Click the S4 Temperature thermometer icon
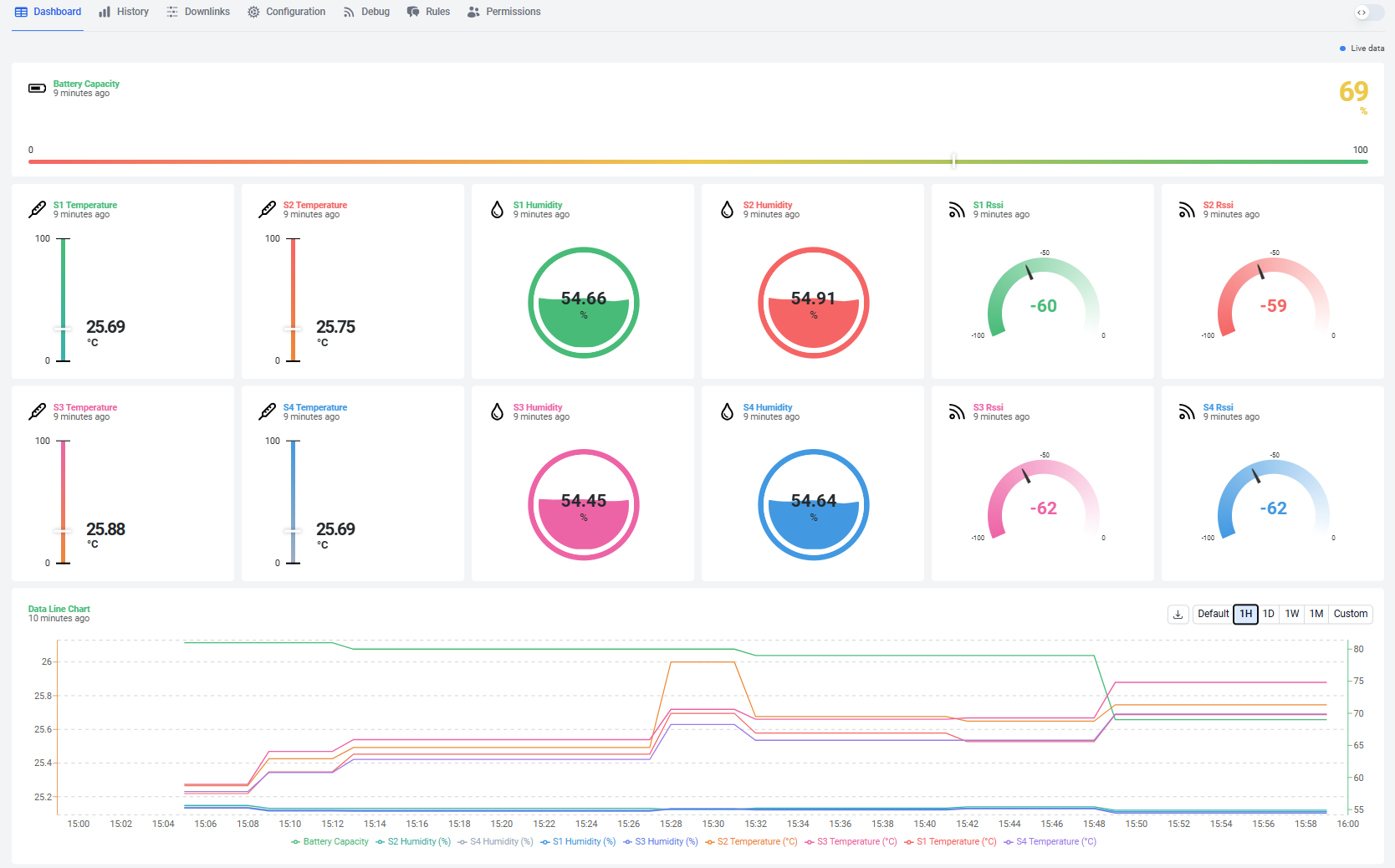Screen dimensions: 1395x868 click(267, 411)
